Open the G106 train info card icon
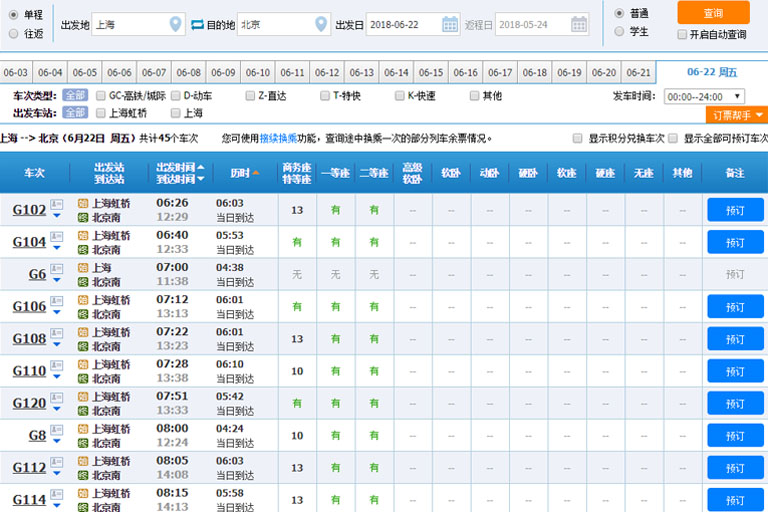This screenshot has width=768, height=512. point(57,301)
